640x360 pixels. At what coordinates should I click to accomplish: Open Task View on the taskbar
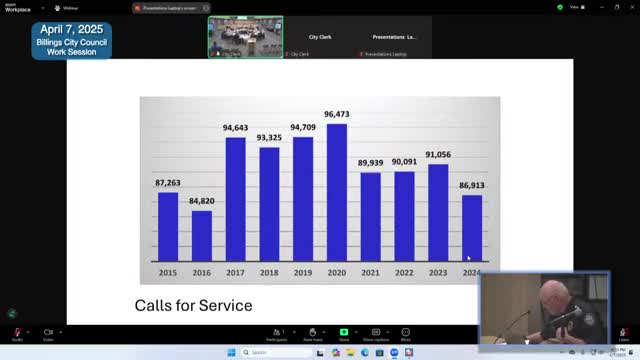coord(320,353)
